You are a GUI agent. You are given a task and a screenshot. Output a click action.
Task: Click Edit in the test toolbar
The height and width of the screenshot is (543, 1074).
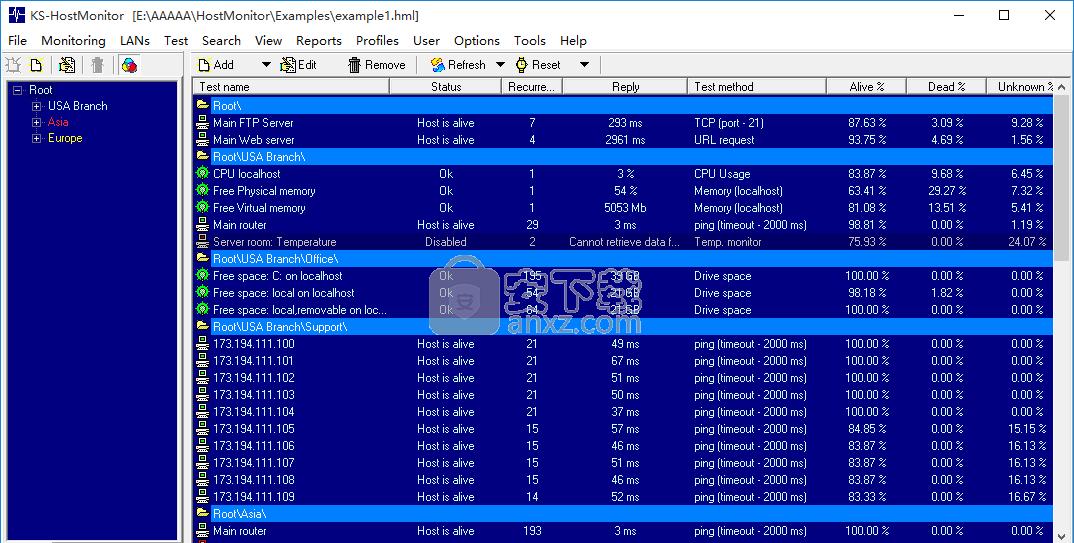click(298, 65)
